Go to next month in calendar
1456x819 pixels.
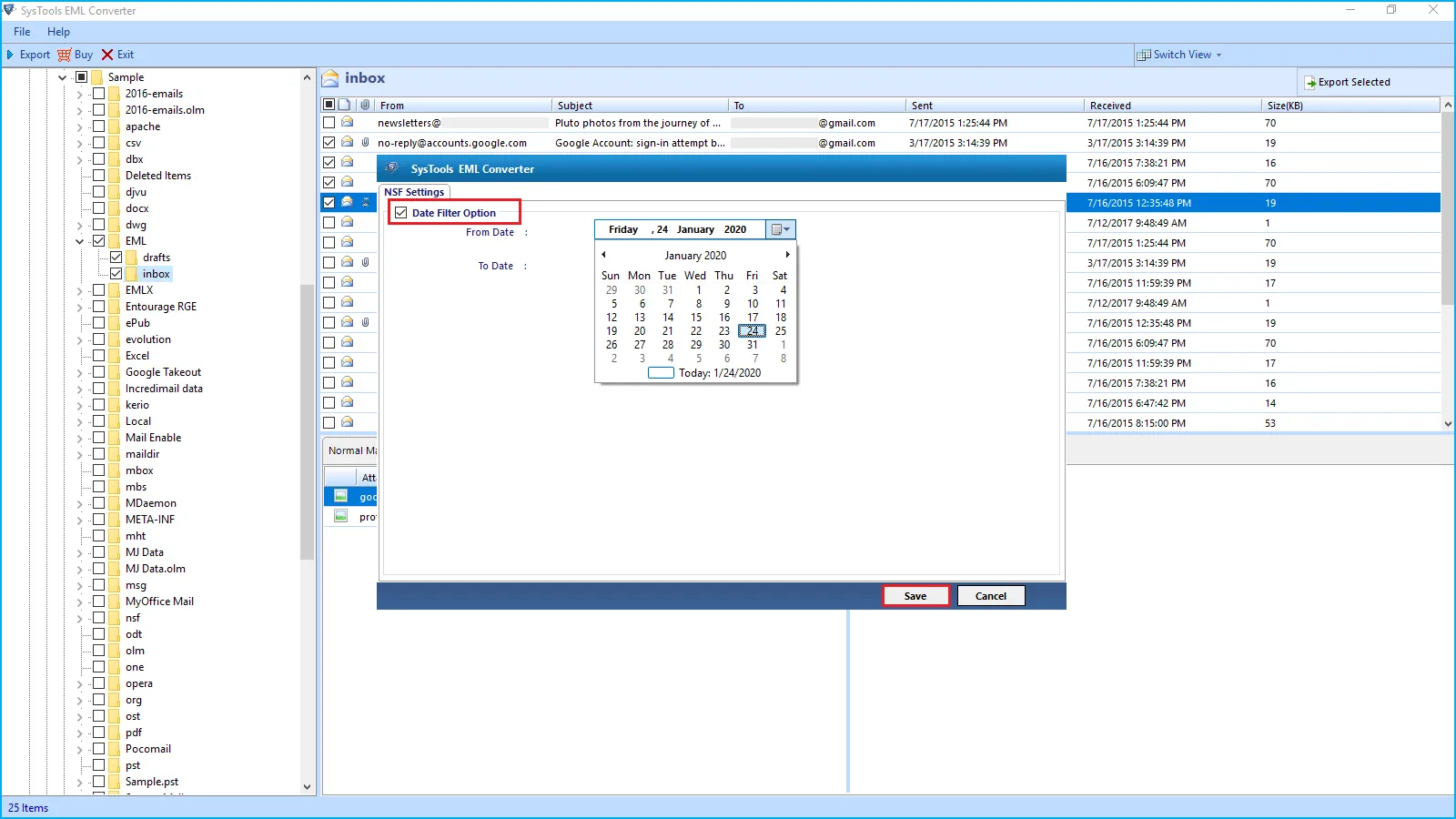[787, 255]
